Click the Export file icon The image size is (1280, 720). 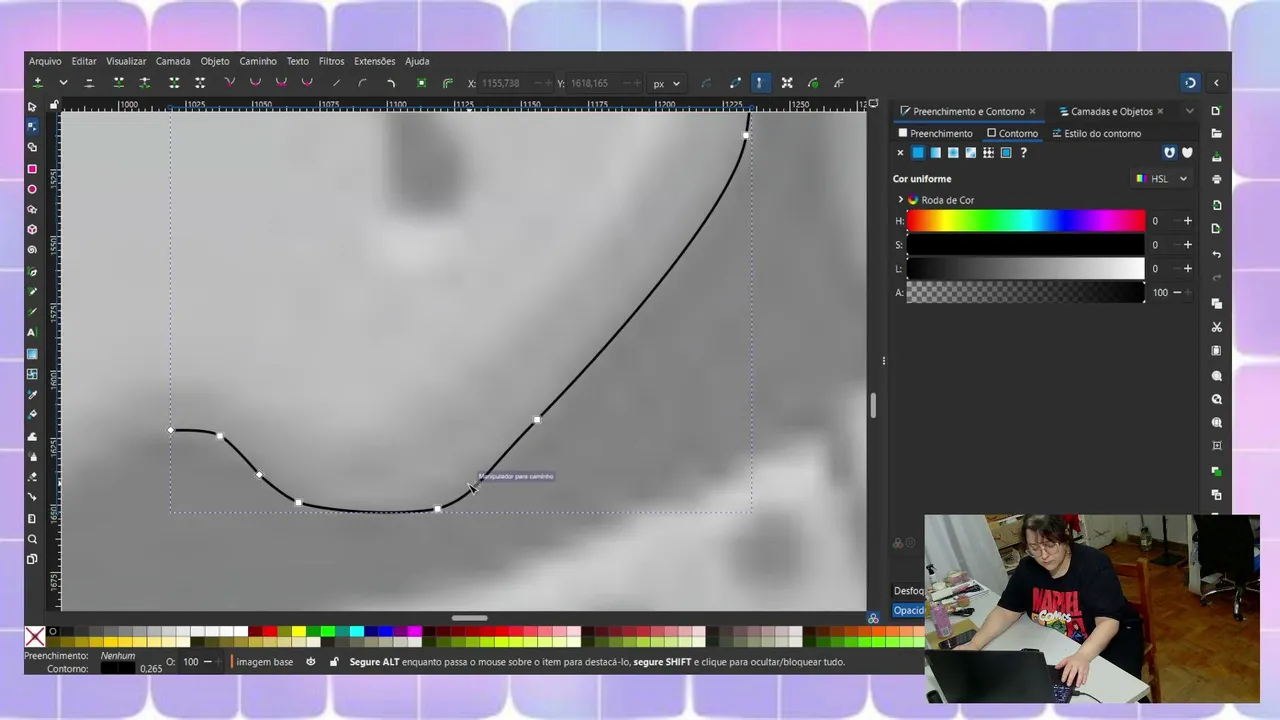(x=1216, y=229)
